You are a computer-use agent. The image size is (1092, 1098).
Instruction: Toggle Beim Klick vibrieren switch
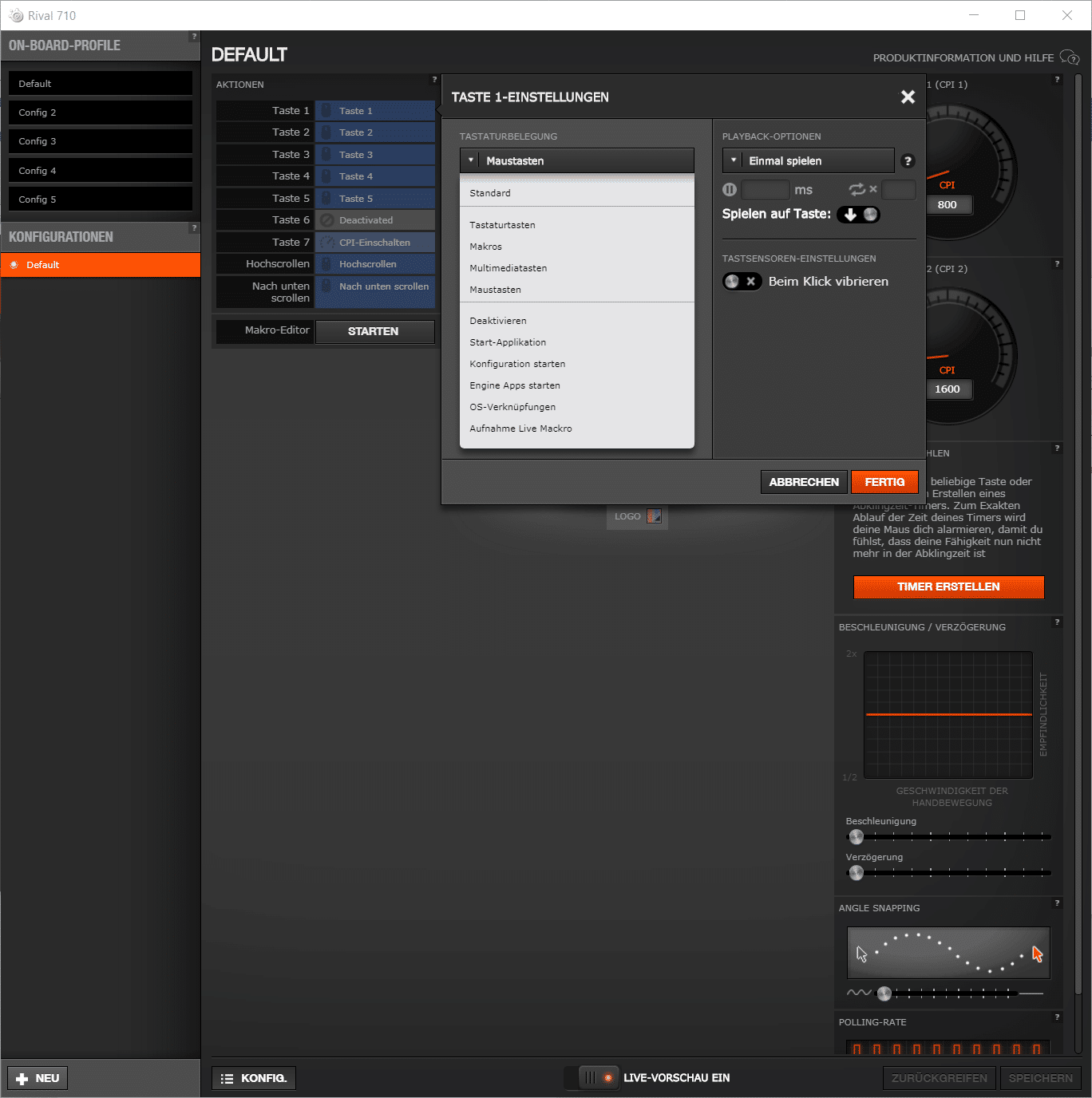pos(742,282)
